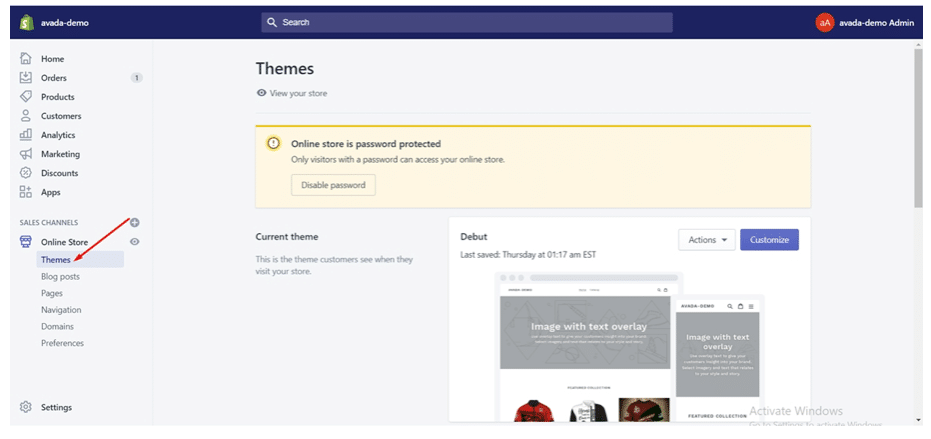This screenshot has width=931, height=439.
Task: Open Domains under Online Store
Action: click(x=57, y=326)
